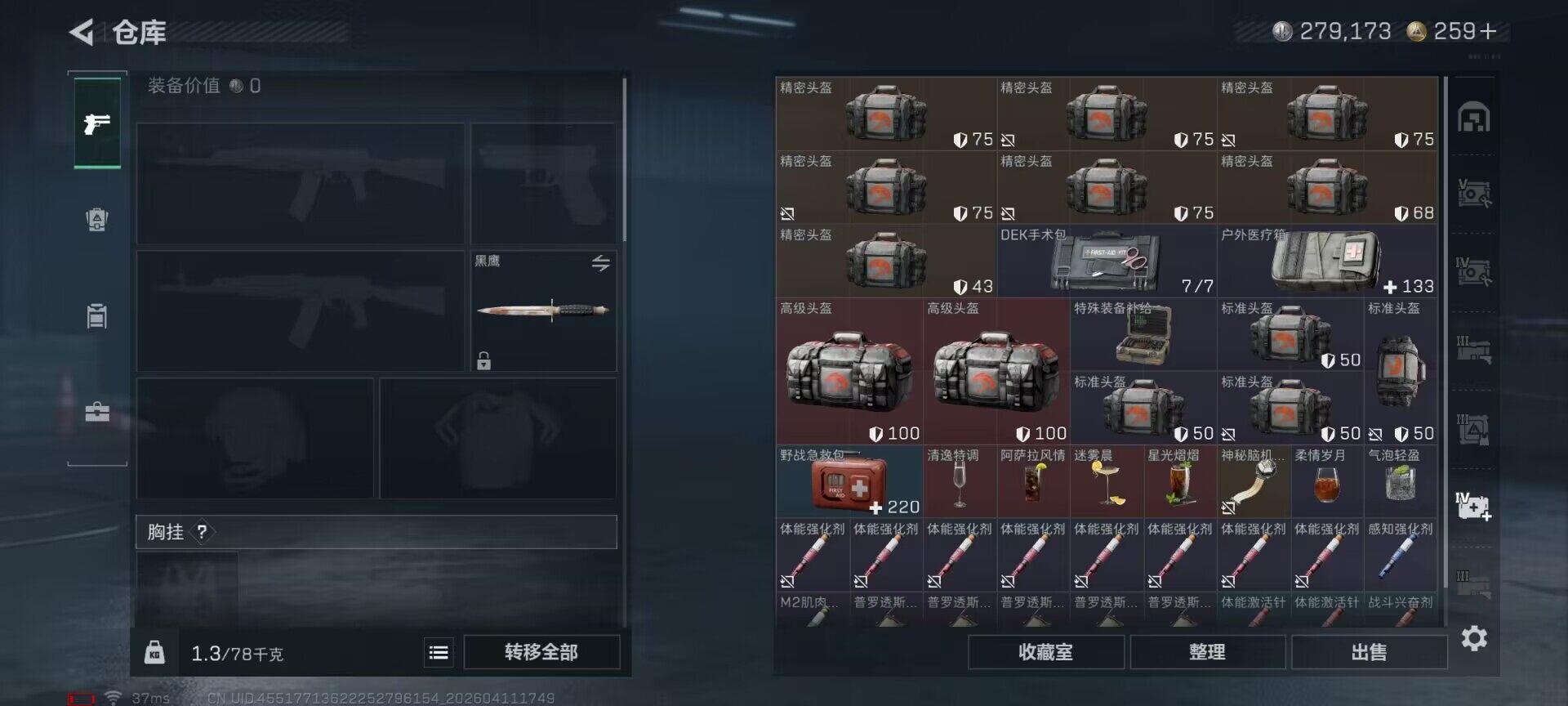
Task: Click the 转移全部 button
Action: (541, 652)
